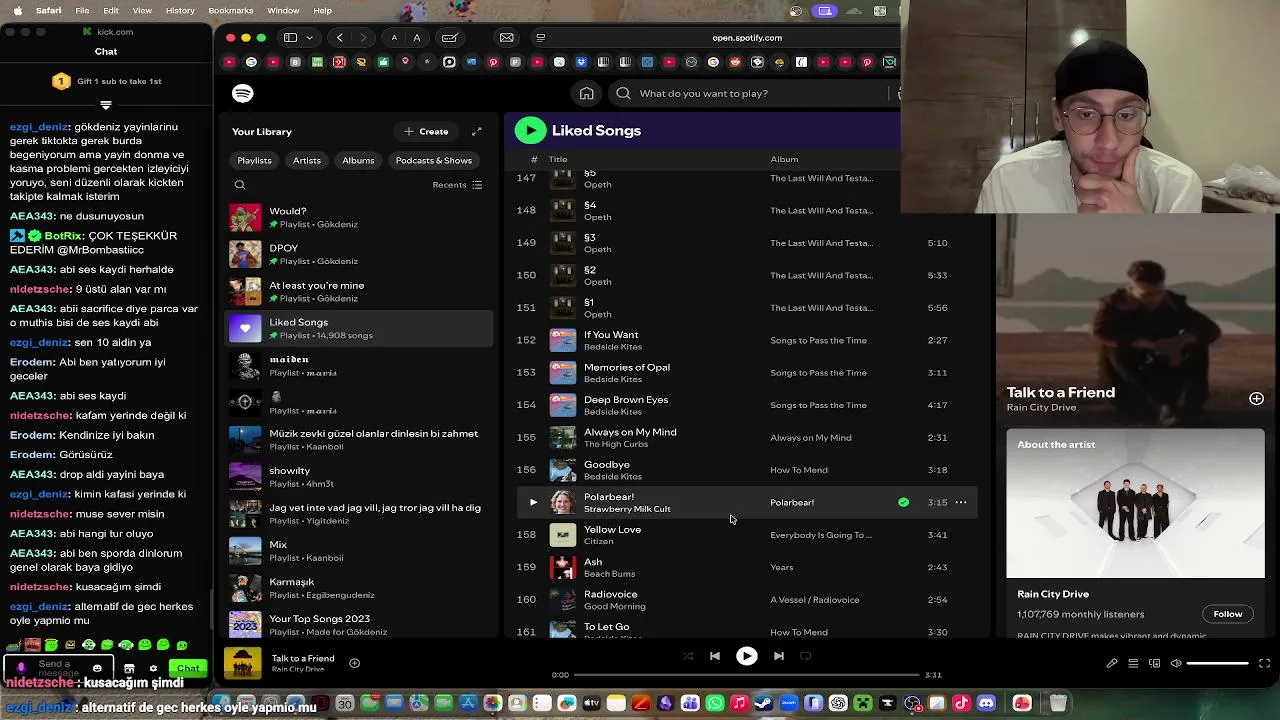The height and width of the screenshot is (720, 1280).
Task: Open About the artist band photo
Action: pos(1135,504)
